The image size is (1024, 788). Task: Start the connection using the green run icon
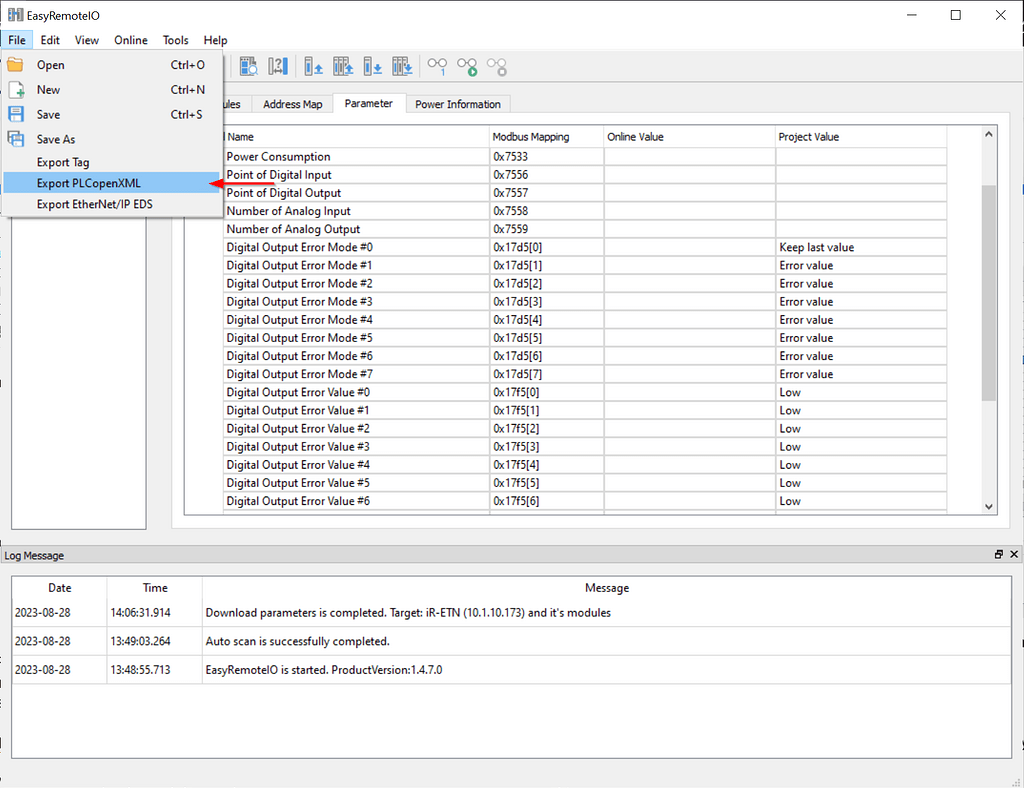coord(466,66)
